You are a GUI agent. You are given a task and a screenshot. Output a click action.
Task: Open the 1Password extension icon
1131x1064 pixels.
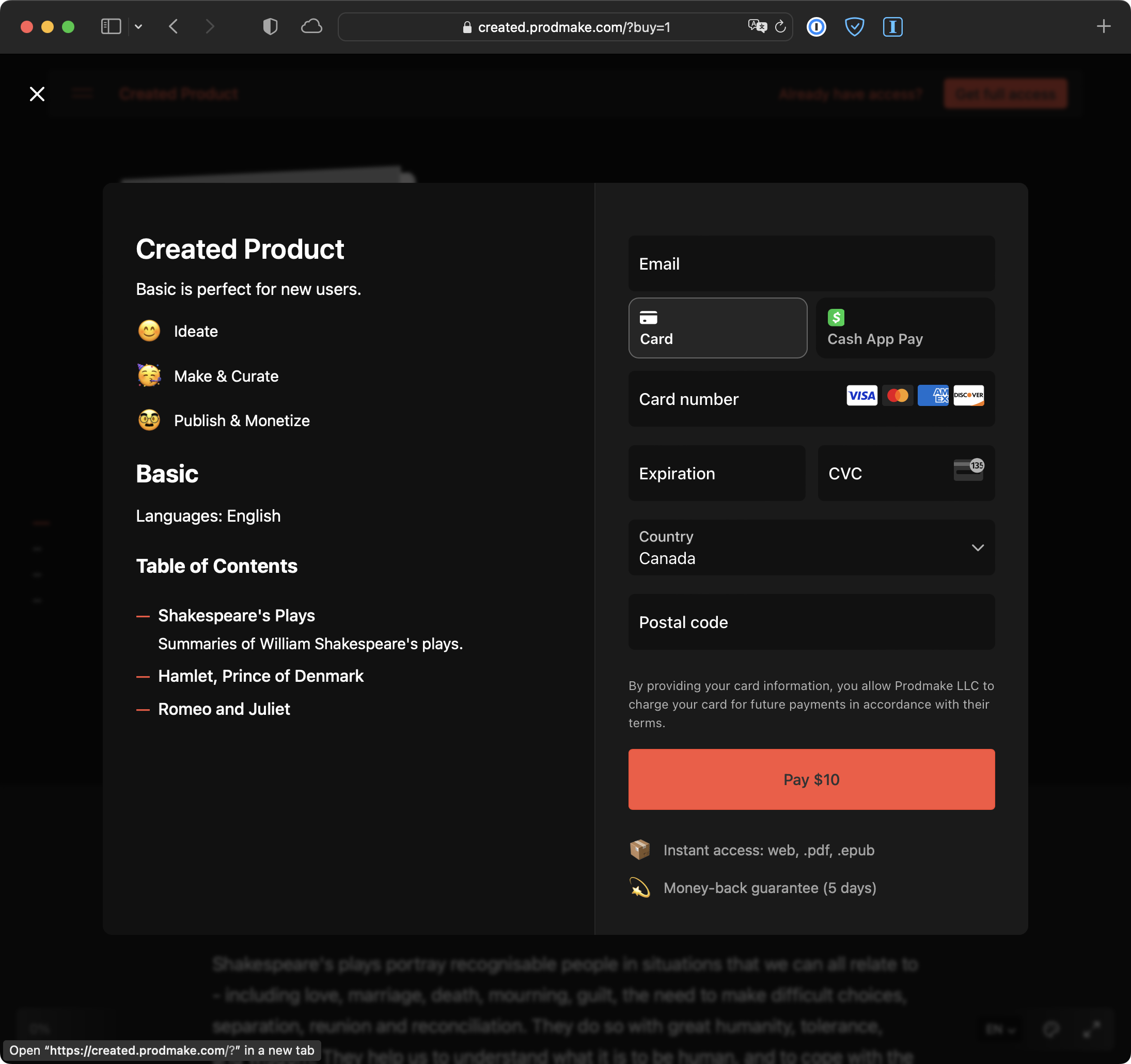click(816, 27)
